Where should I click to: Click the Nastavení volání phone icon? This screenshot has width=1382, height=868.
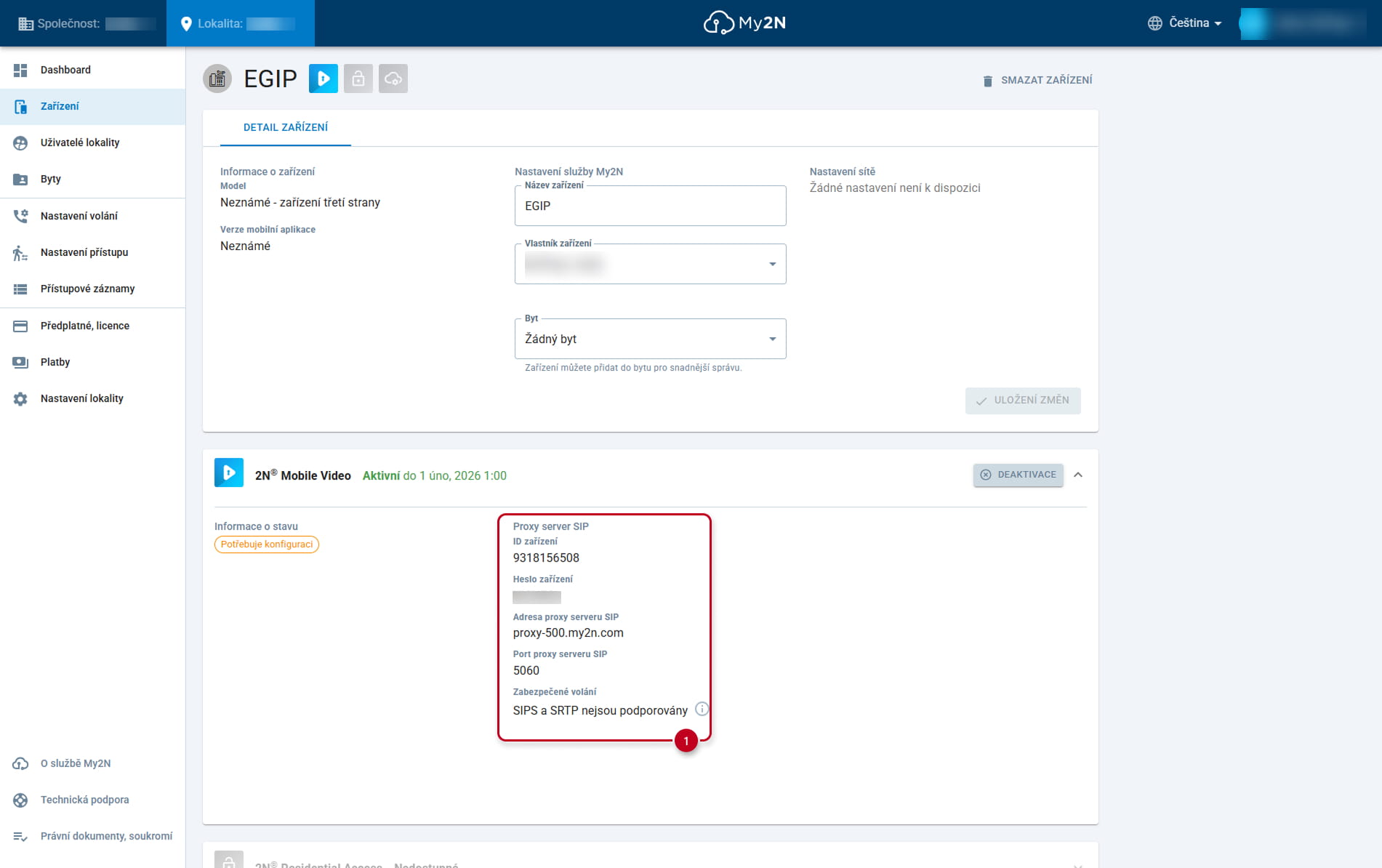click(x=20, y=216)
